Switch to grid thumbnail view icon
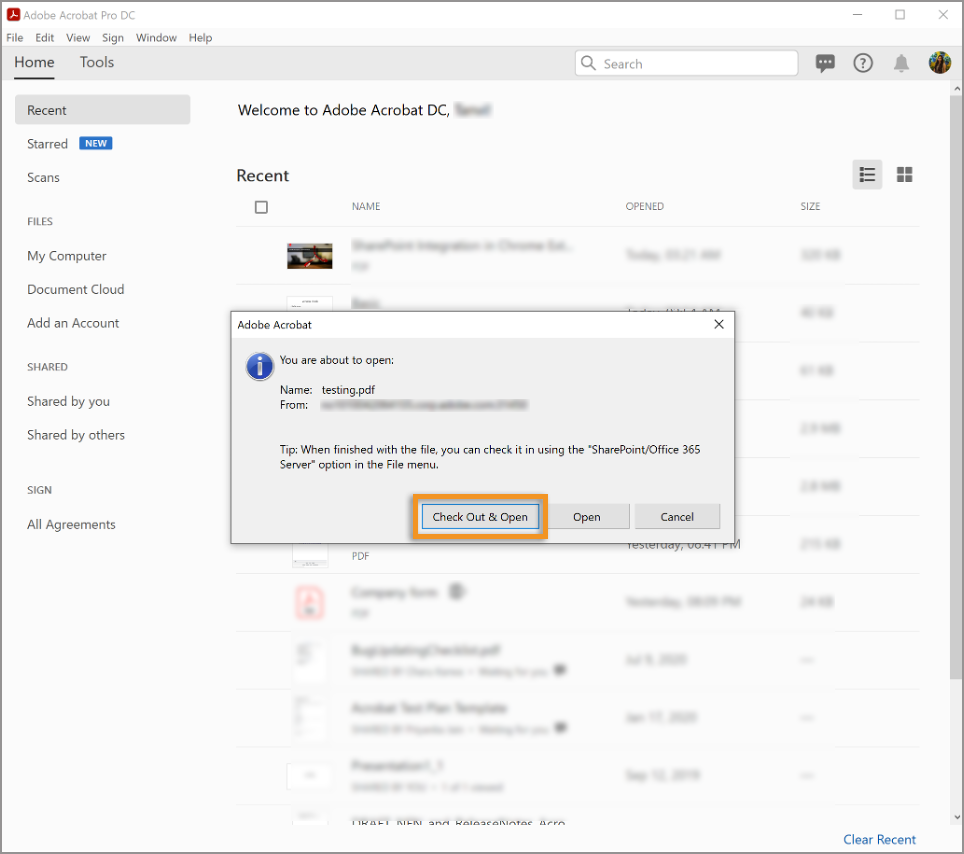 [x=904, y=175]
